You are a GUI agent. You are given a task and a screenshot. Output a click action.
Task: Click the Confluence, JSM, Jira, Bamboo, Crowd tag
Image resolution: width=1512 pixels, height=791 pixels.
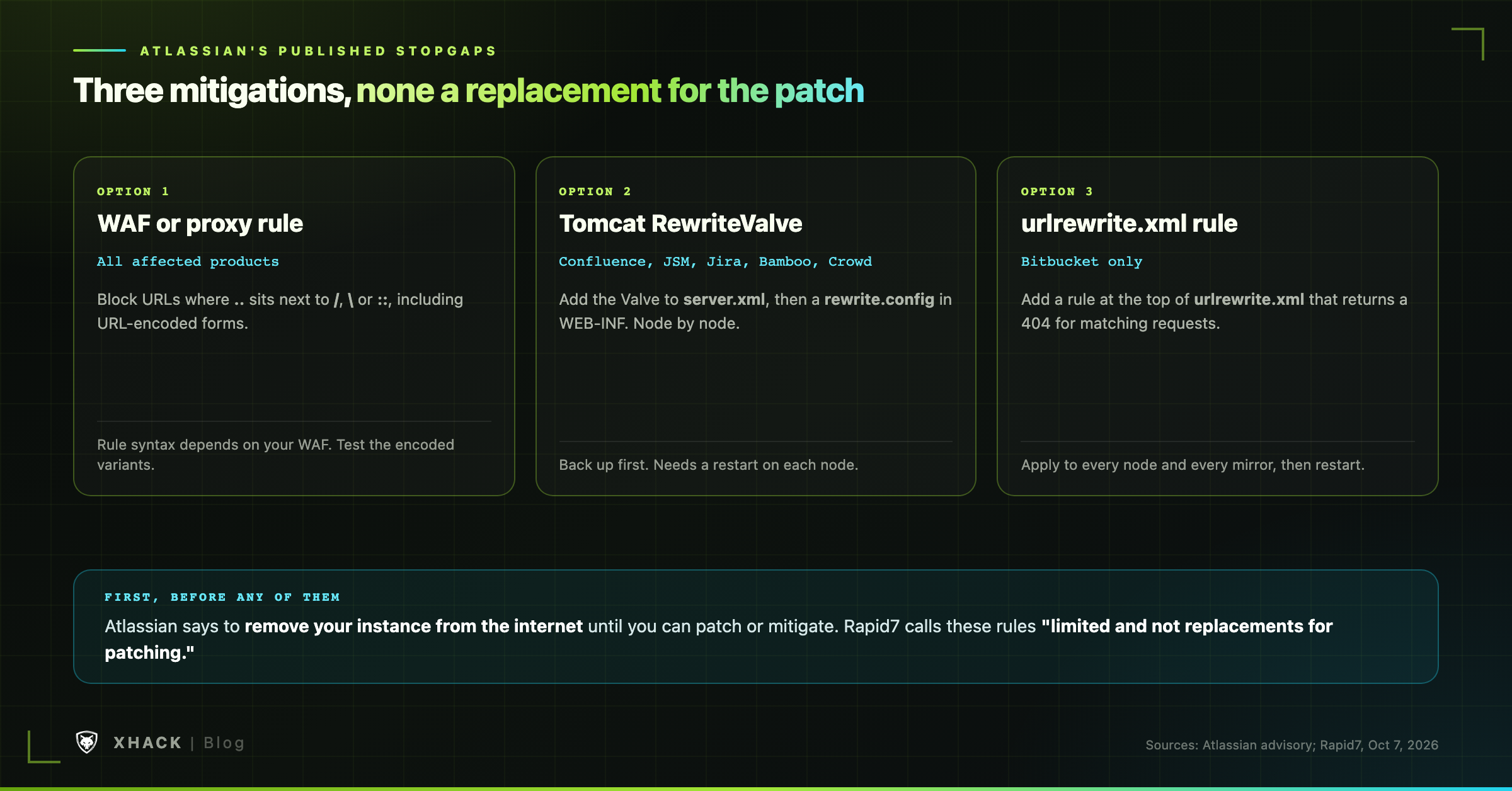(x=715, y=261)
